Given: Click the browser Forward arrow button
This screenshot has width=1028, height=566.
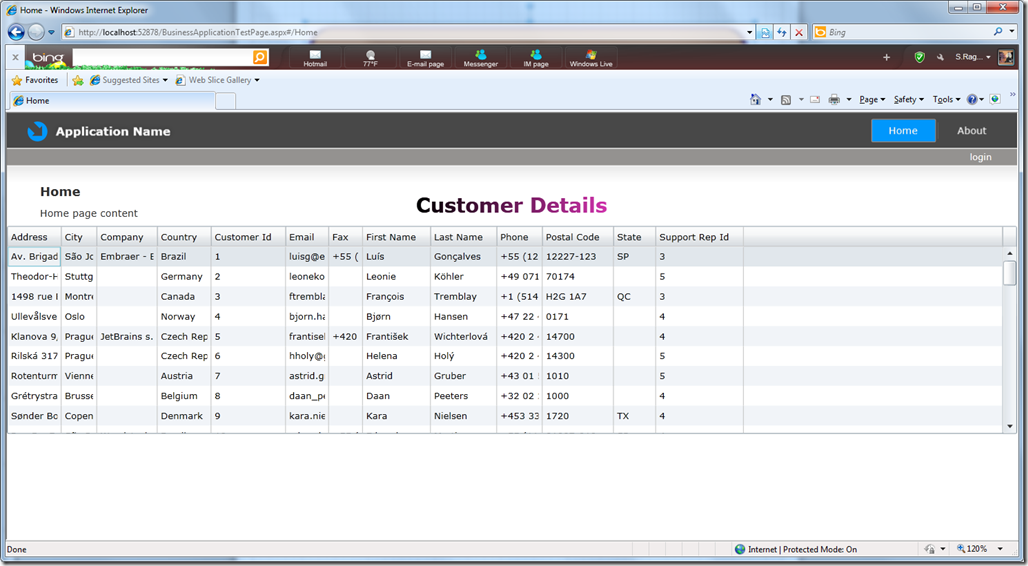Looking at the screenshot, I should tap(36, 31).
